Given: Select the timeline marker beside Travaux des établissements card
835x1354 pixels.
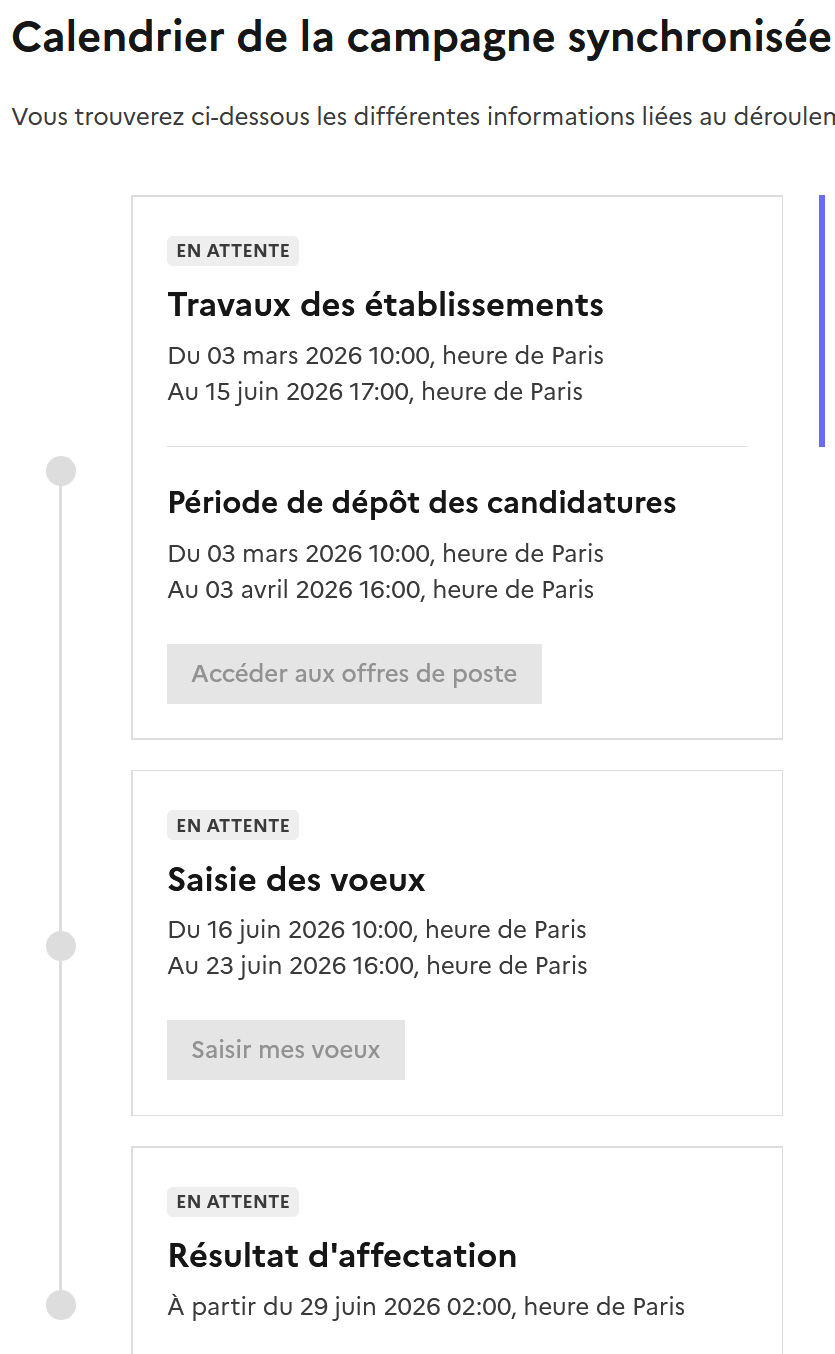Looking at the screenshot, I should [x=62, y=471].
